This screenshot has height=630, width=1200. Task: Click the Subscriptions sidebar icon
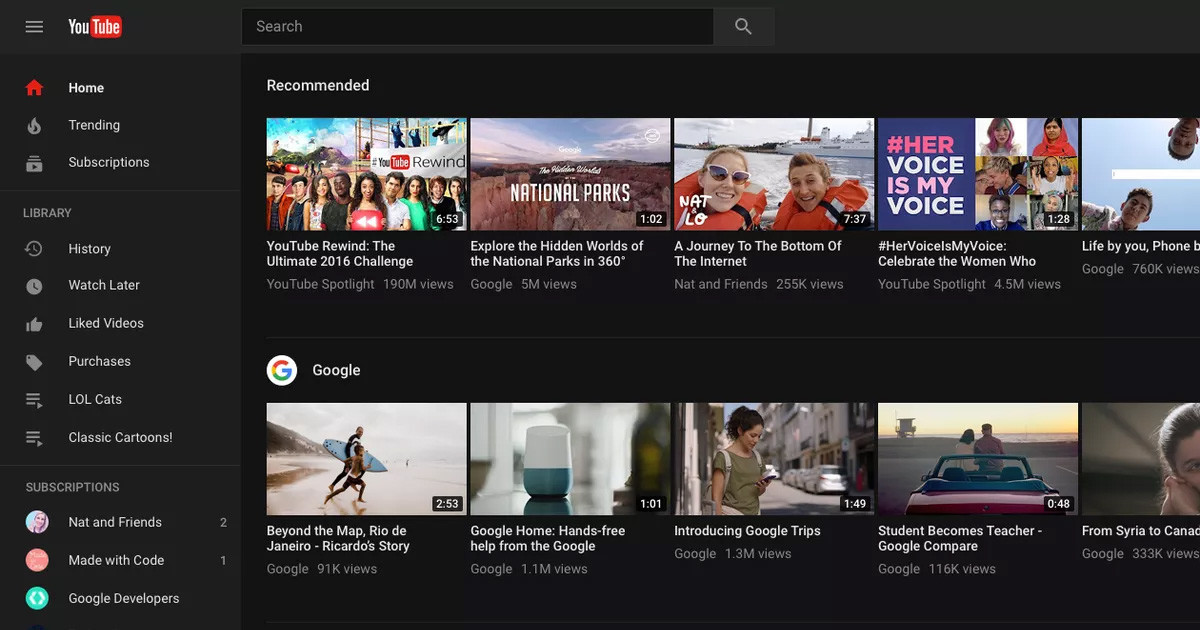(34, 163)
